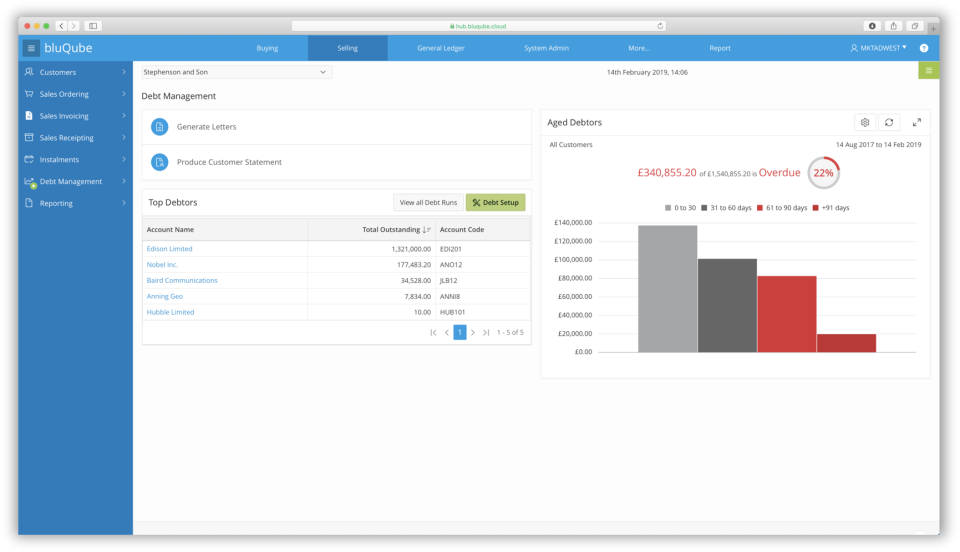
Task: Click View all Debt Runs button
Action: [x=428, y=203]
